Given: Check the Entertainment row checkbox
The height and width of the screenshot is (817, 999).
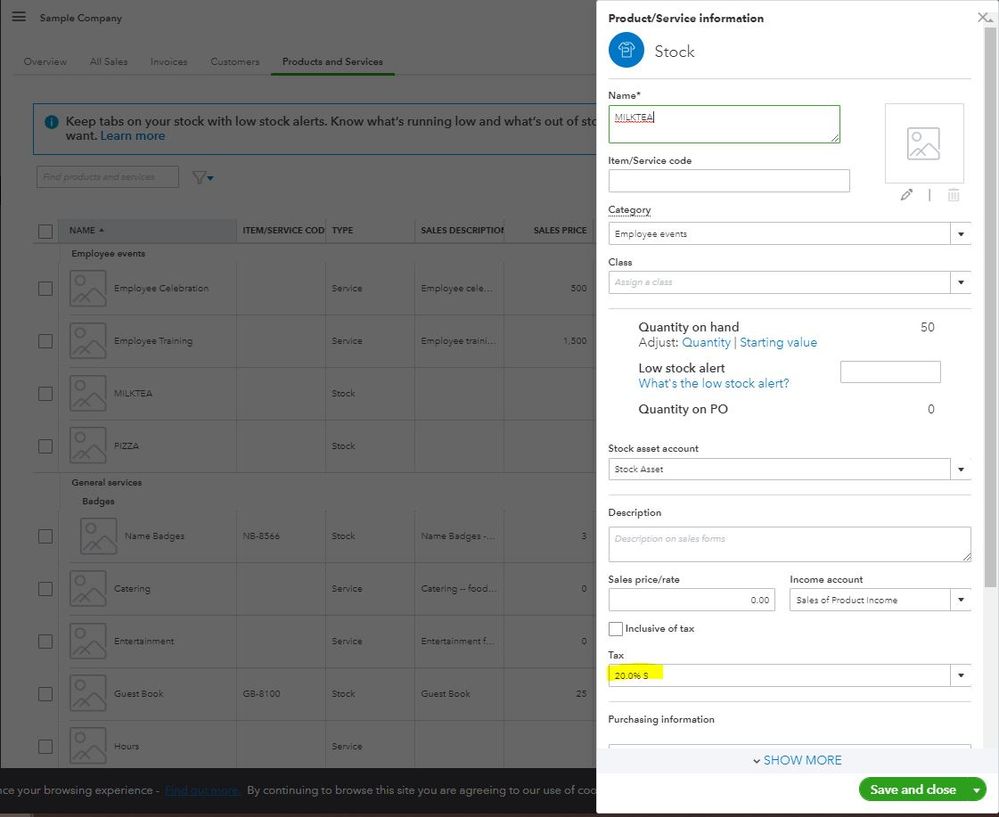Looking at the screenshot, I should click(45, 641).
